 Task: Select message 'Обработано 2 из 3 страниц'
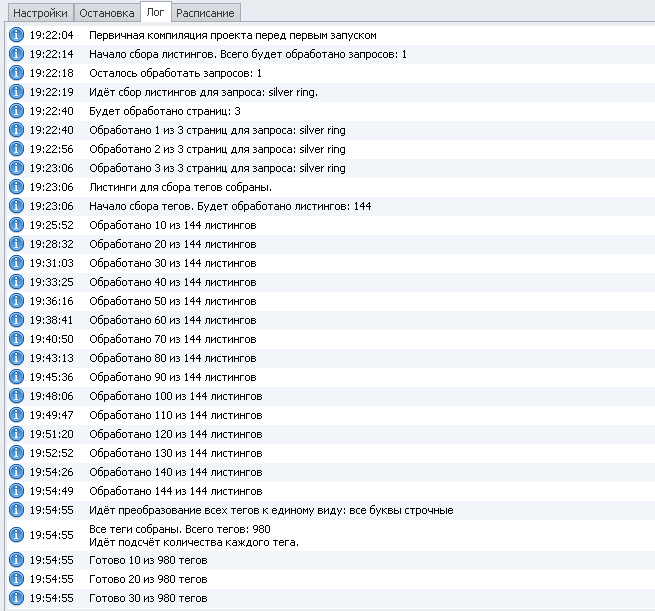pyautogui.click(x=217, y=150)
